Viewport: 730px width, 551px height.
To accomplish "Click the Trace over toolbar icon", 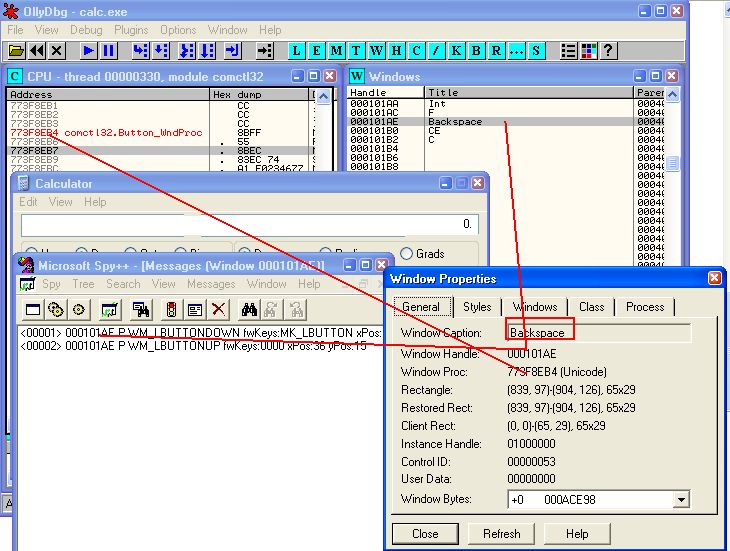I will 207,50.
